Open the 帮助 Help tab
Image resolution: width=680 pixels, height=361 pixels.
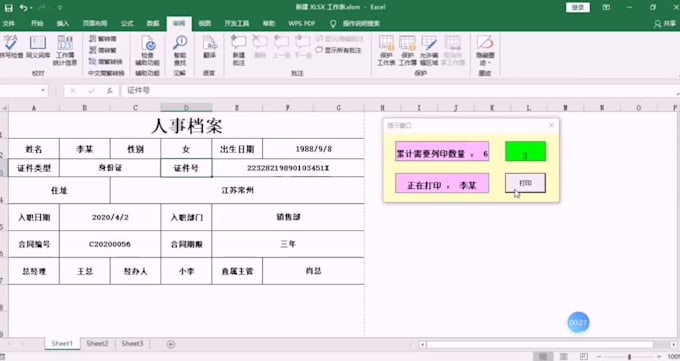[x=269, y=23]
